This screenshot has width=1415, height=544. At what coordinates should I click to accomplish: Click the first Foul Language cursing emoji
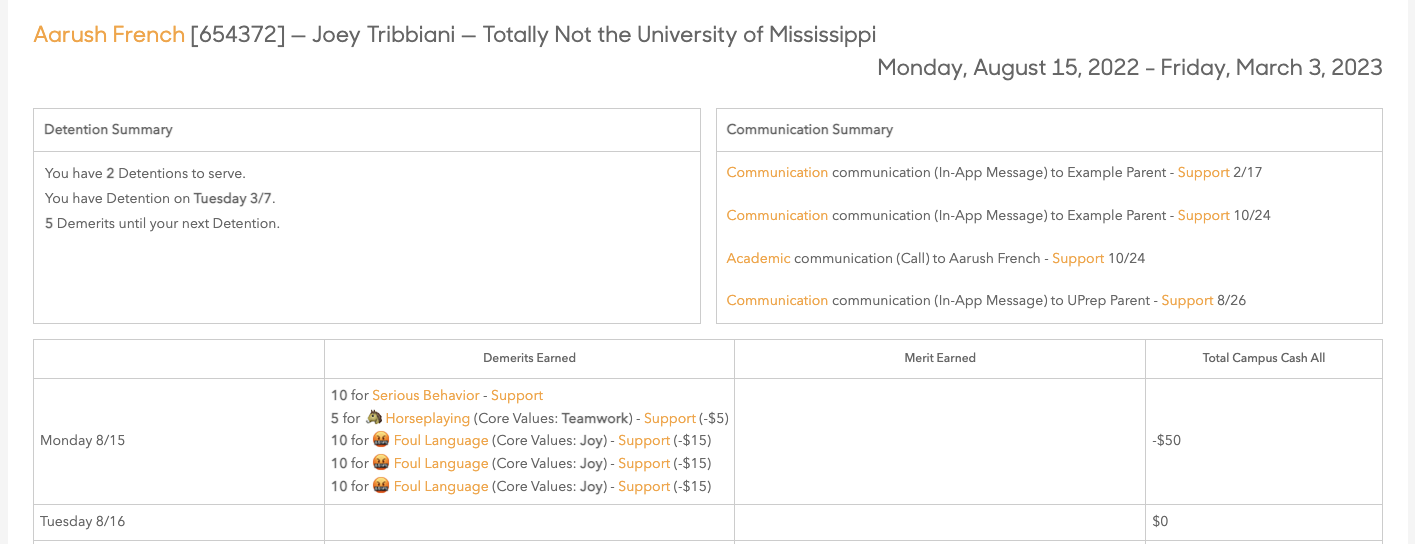pos(381,440)
